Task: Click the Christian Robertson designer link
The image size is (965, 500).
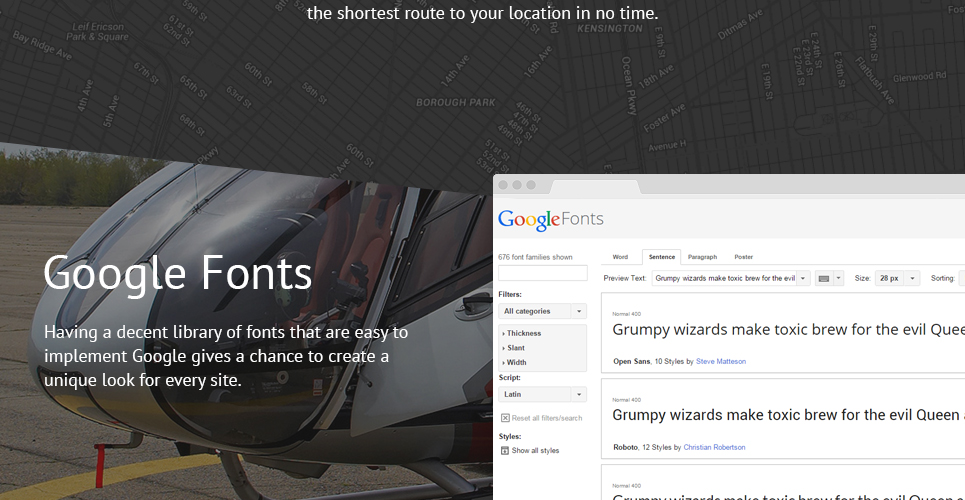Action: pyautogui.click(x=715, y=447)
